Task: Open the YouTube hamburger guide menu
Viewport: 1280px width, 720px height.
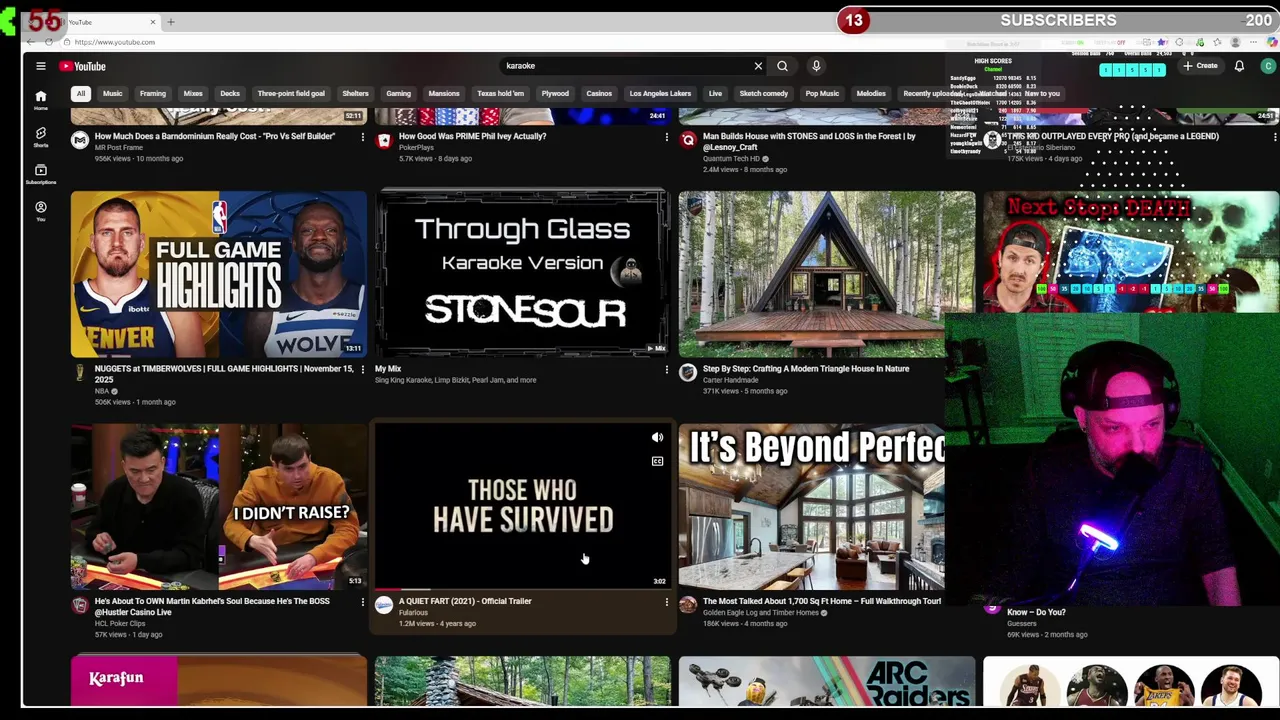Action: tap(41, 66)
